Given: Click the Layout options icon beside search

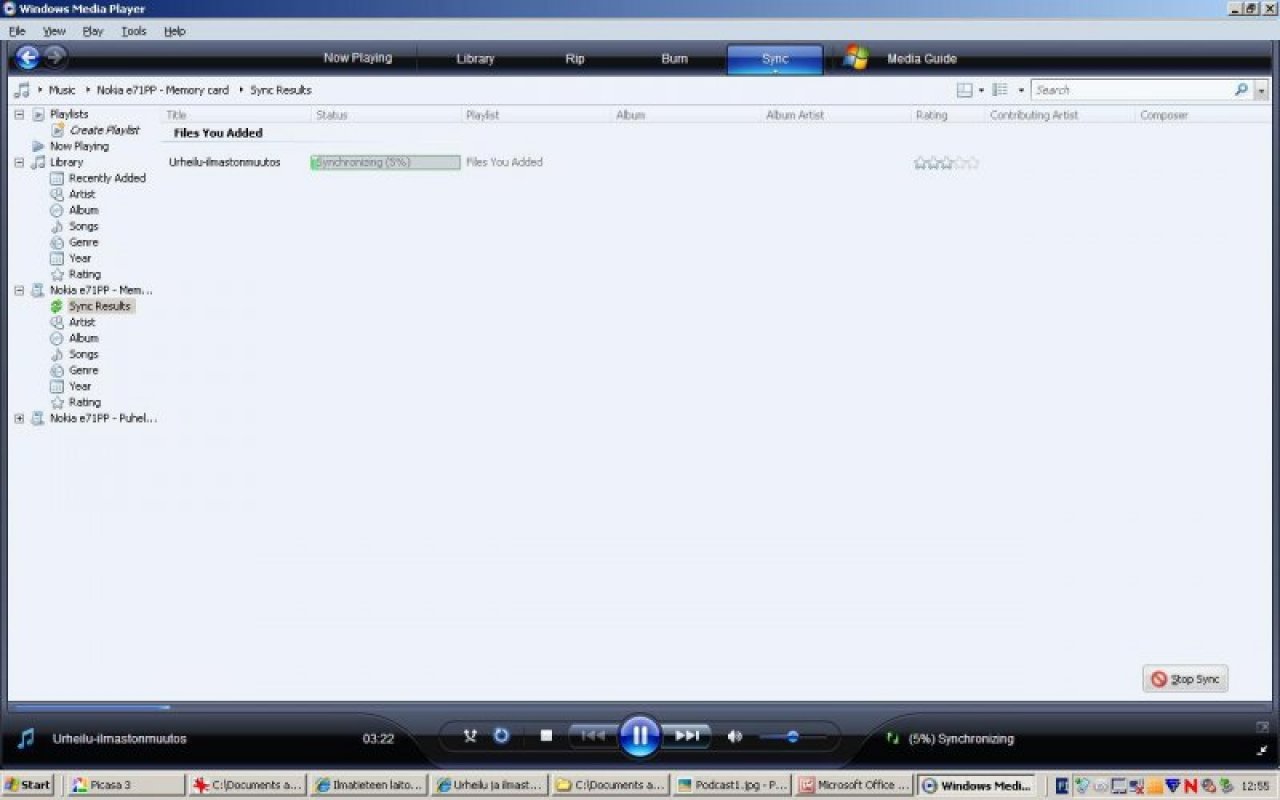Looking at the screenshot, I should point(965,90).
